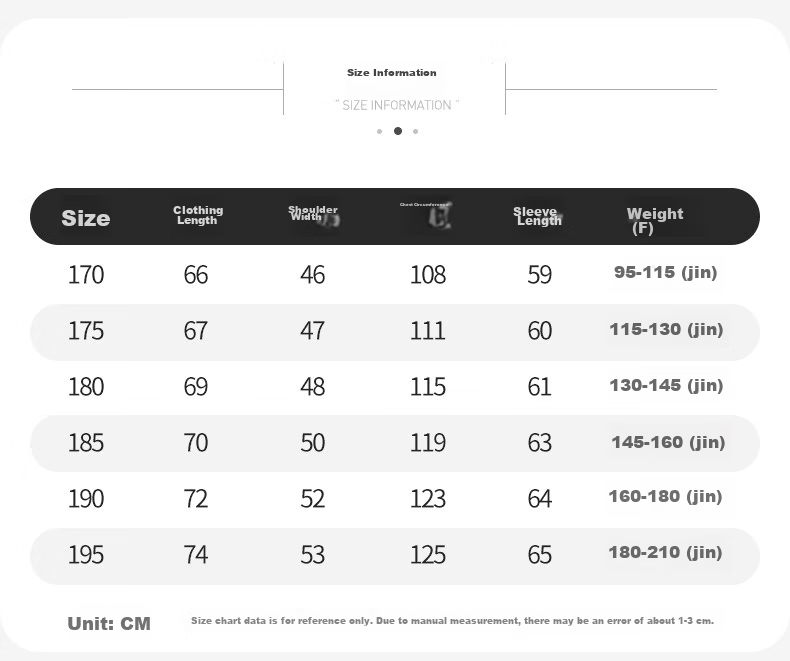
Task: Select size 195 row label
Action: (x=86, y=555)
